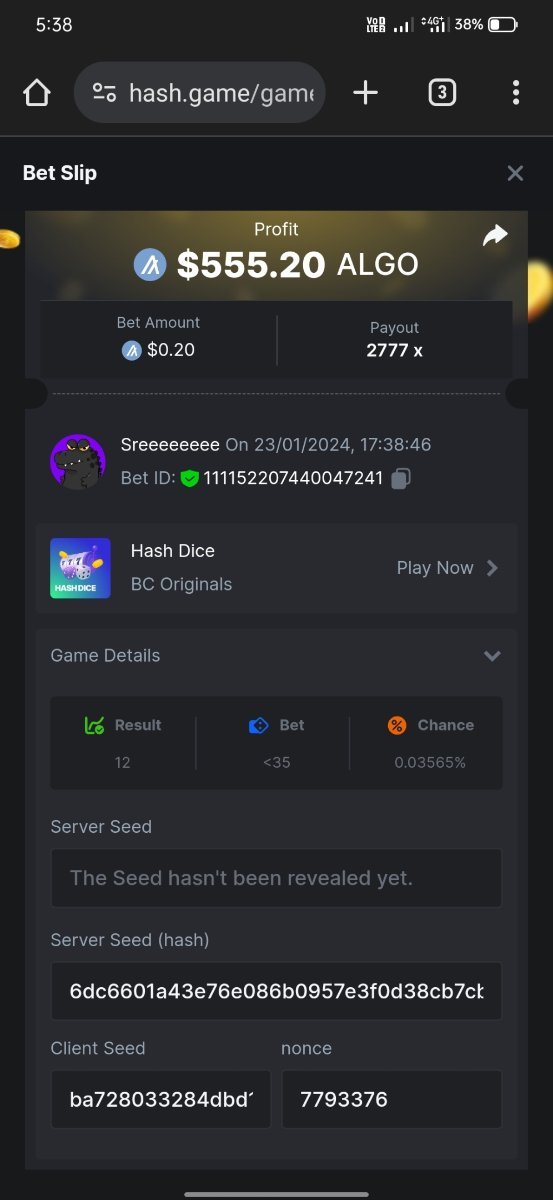This screenshot has width=553, height=1200.
Task: Open site info icon in address bar
Action: pos(104,93)
